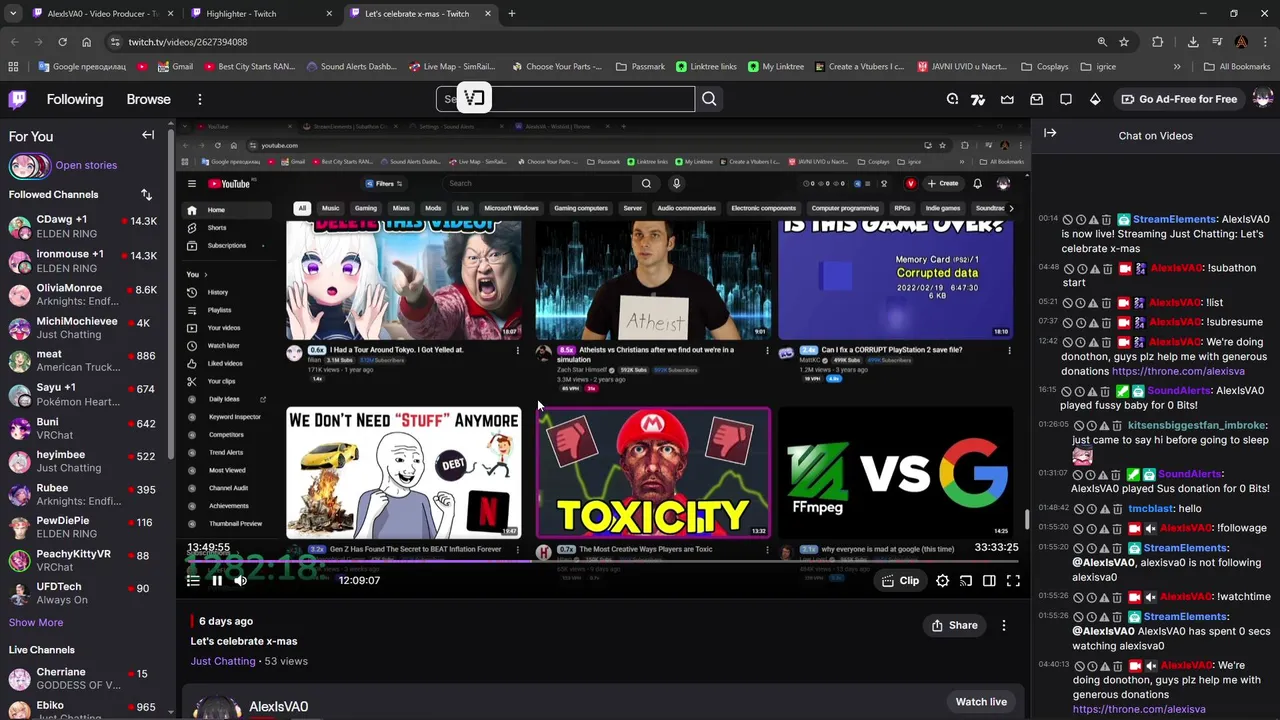Open the Chrome extensions puzzle icon
The height and width of the screenshot is (720, 1280).
click(x=1158, y=42)
